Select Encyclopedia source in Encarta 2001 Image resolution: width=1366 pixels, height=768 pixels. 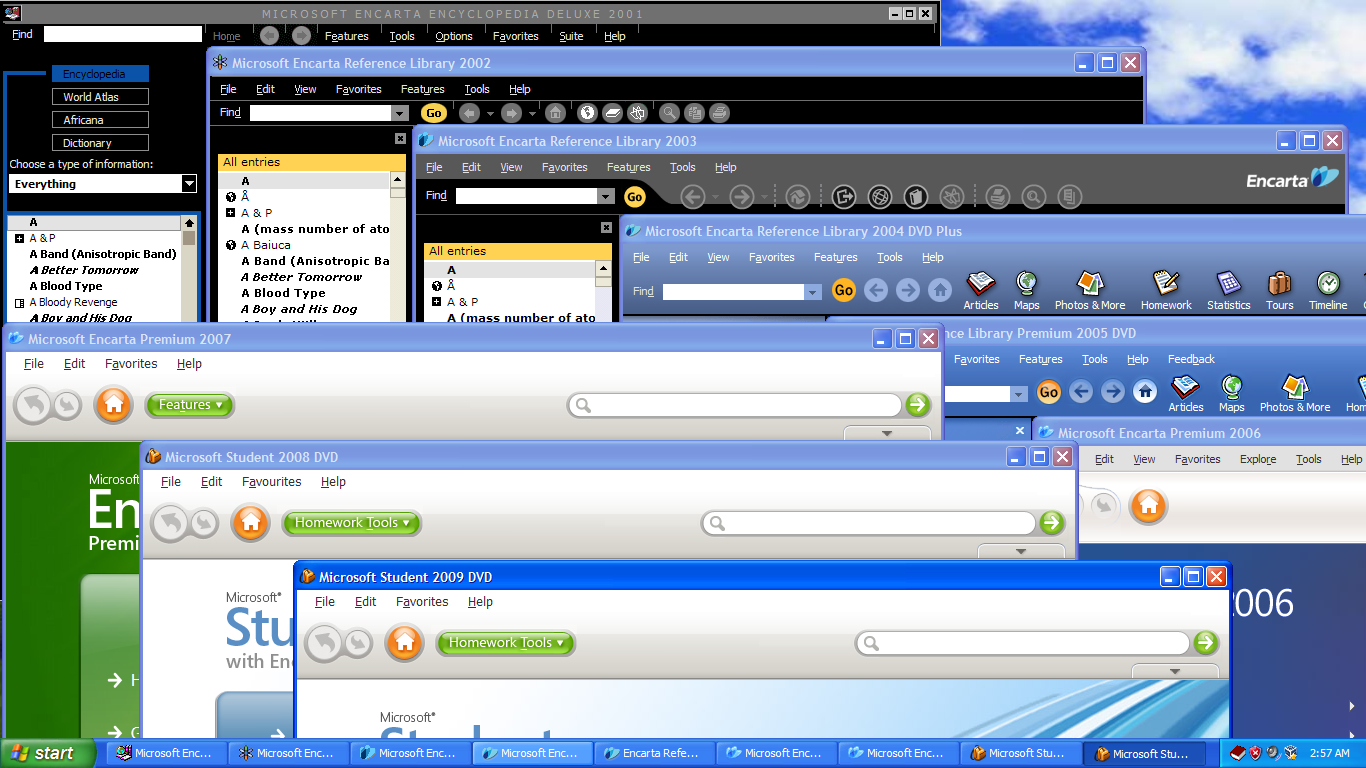click(100, 74)
